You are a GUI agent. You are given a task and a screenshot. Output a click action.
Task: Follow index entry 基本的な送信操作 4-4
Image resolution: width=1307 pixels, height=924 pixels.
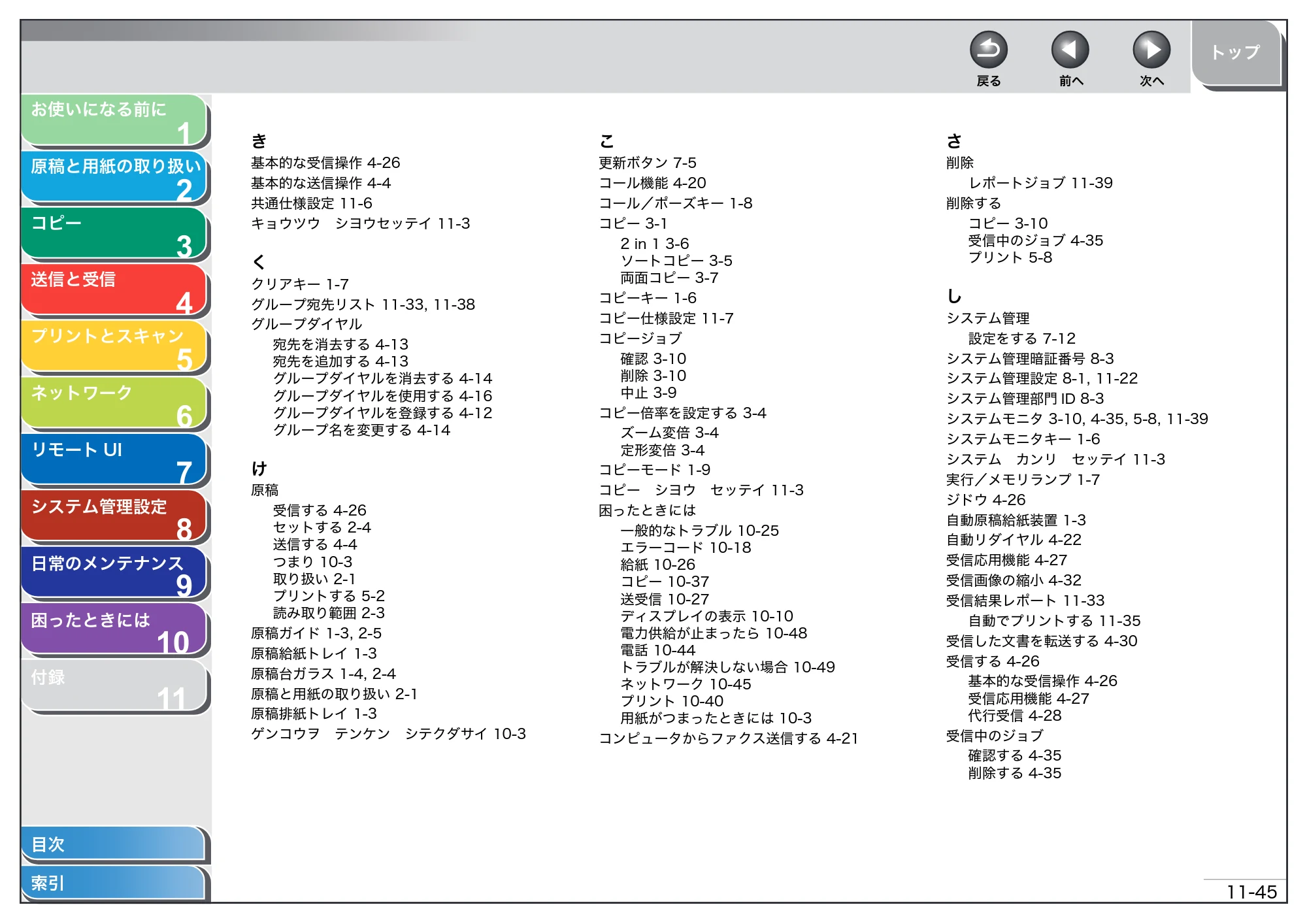click(x=321, y=183)
